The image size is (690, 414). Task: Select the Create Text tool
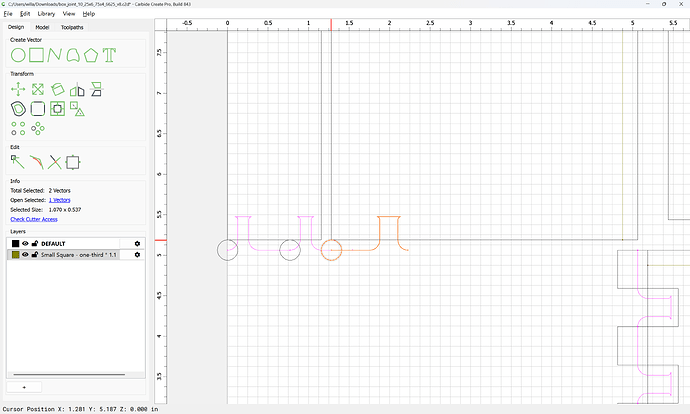(109, 55)
